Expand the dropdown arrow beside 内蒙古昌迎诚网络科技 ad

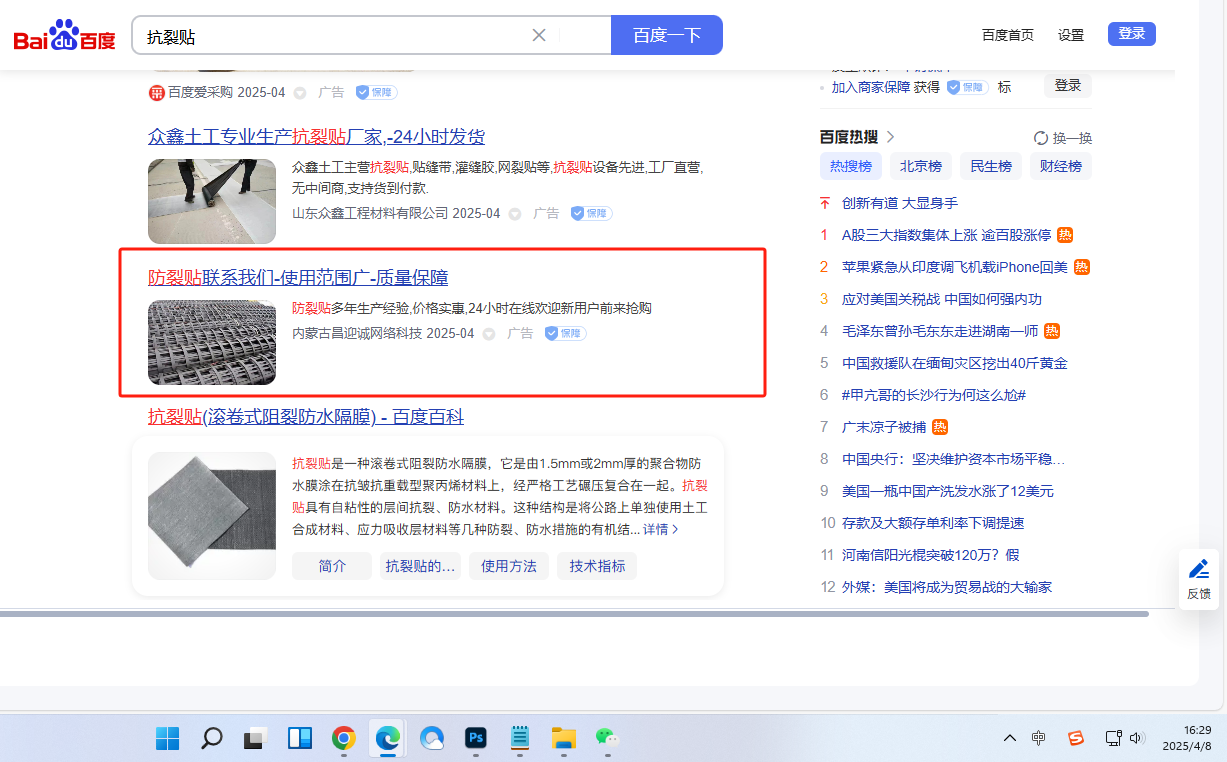[x=489, y=334]
